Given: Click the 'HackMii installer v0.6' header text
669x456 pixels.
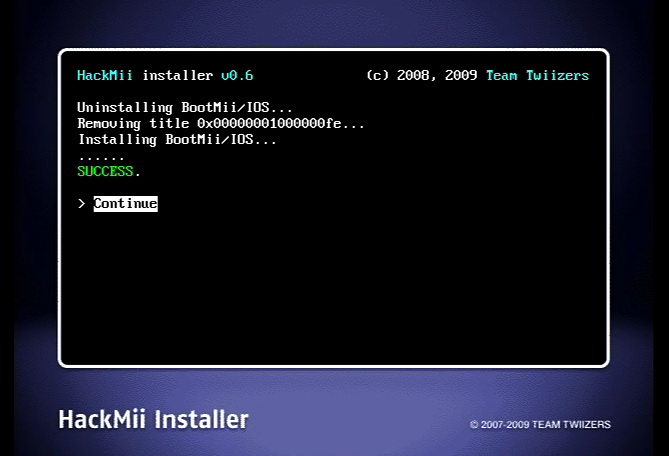Looking at the screenshot, I should 165,76.
